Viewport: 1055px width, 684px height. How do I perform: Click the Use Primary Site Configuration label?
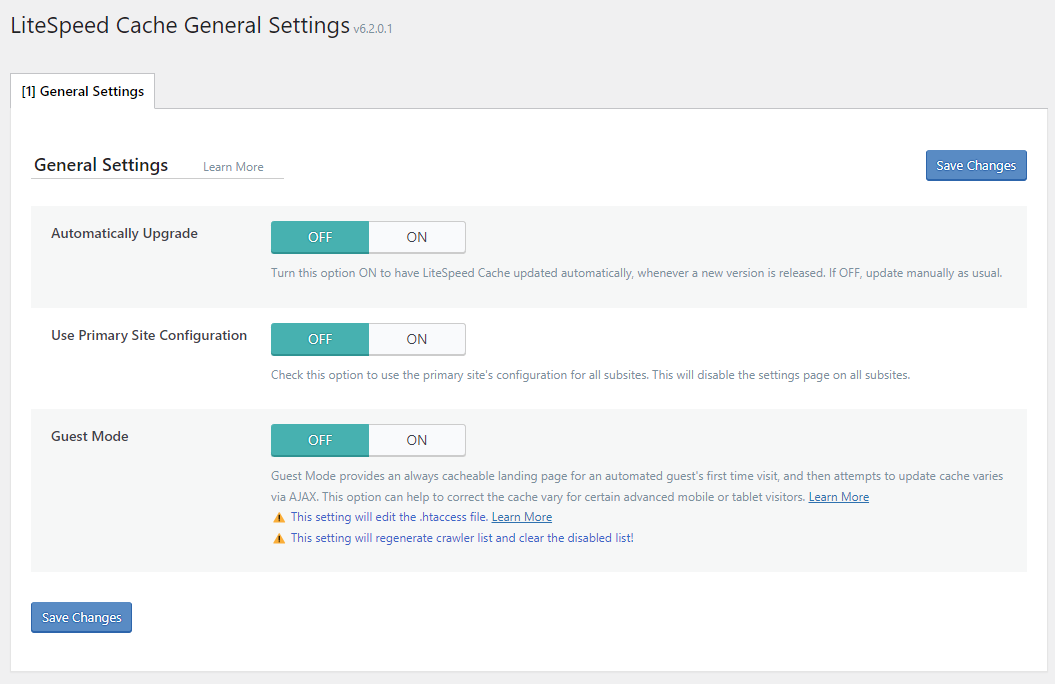pos(149,335)
